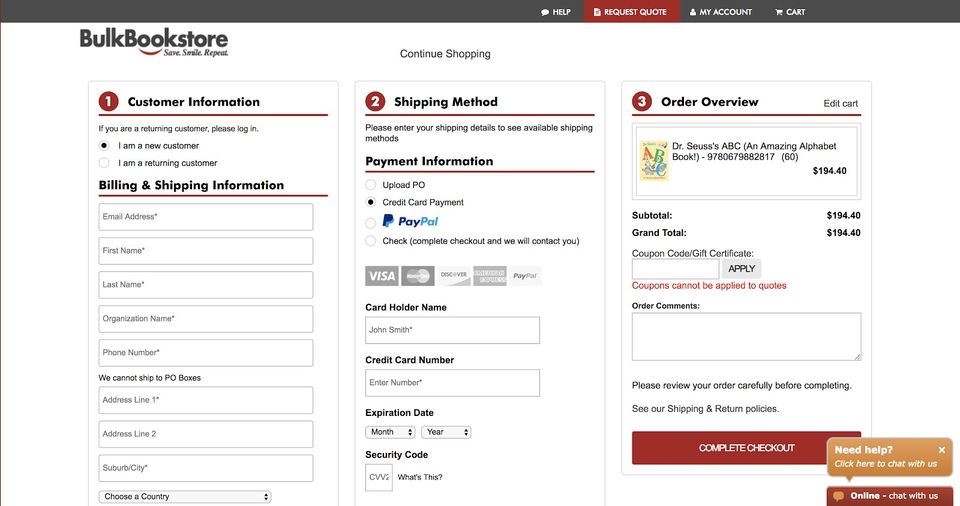
Task: Click the Email Address input field
Action: coord(205,217)
